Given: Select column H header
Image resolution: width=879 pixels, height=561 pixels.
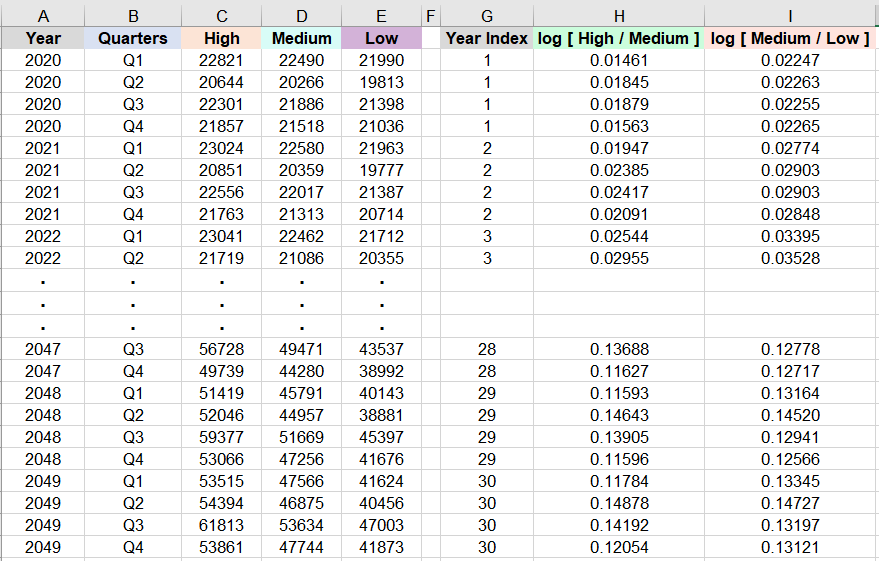Looking at the screenshot, I should [x=619, y=16].
